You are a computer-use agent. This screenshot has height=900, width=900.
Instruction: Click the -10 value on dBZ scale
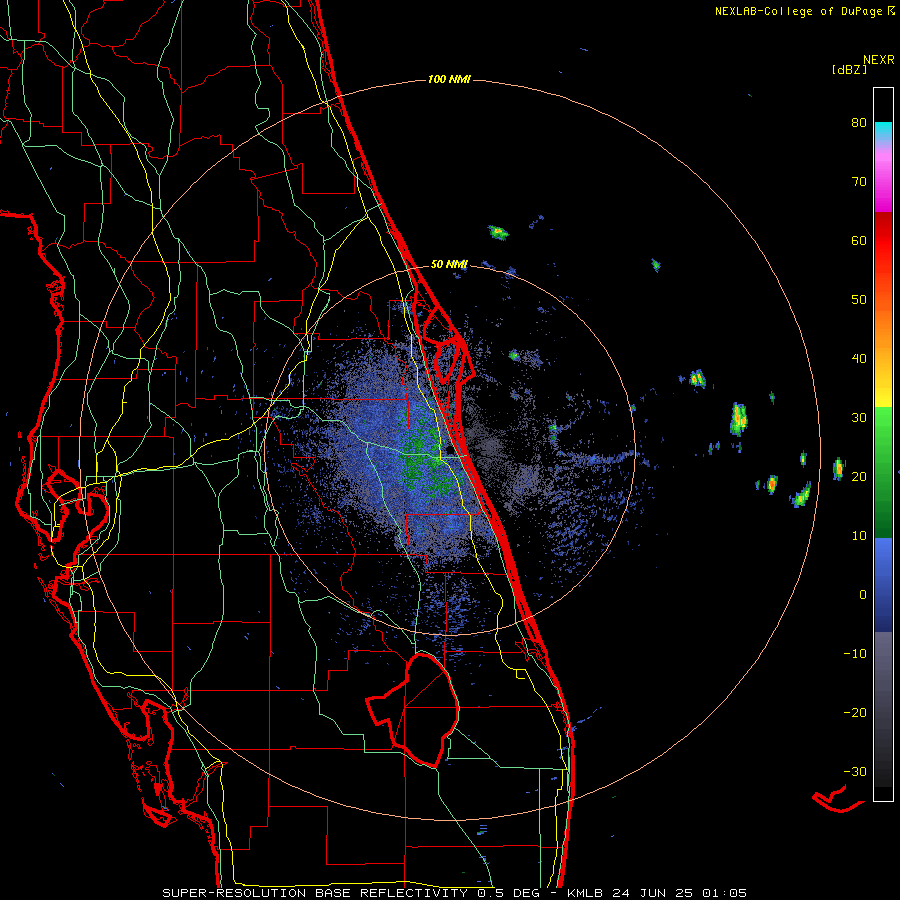(855, 654)
